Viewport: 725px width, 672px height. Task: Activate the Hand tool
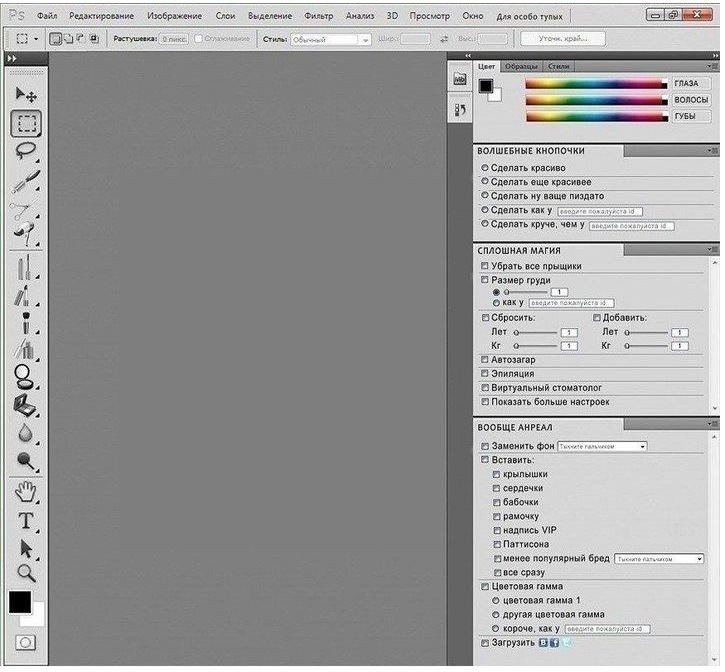point(26,491)
